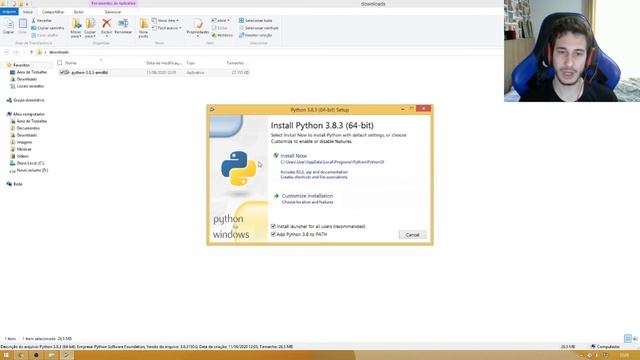
Task: Switch to details view icon in status bar
Action: [628, 338]
